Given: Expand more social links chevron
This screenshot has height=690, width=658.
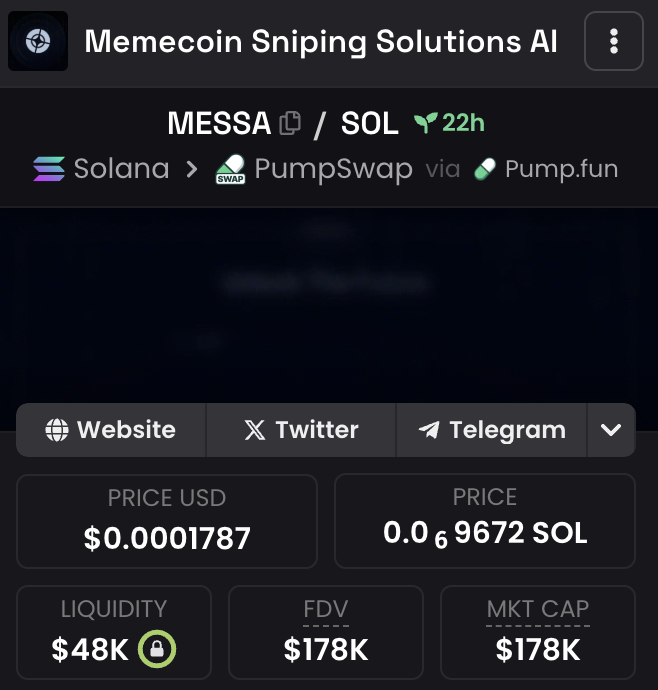Looking at the screenshot, I should click(611, 429).
